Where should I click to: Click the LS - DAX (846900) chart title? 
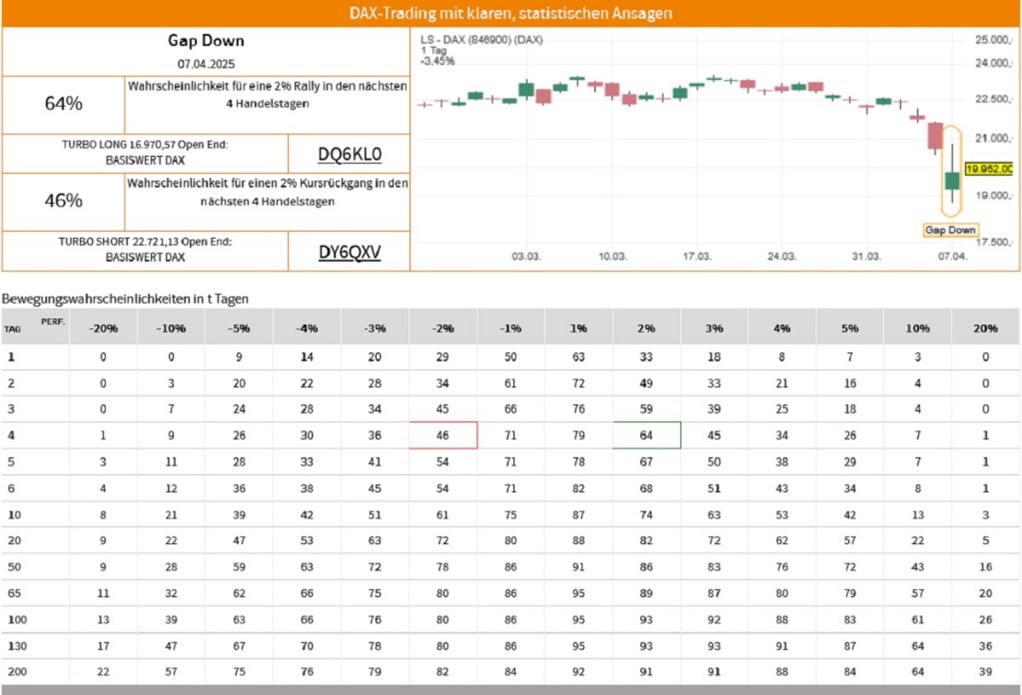(x=482, y=39)
